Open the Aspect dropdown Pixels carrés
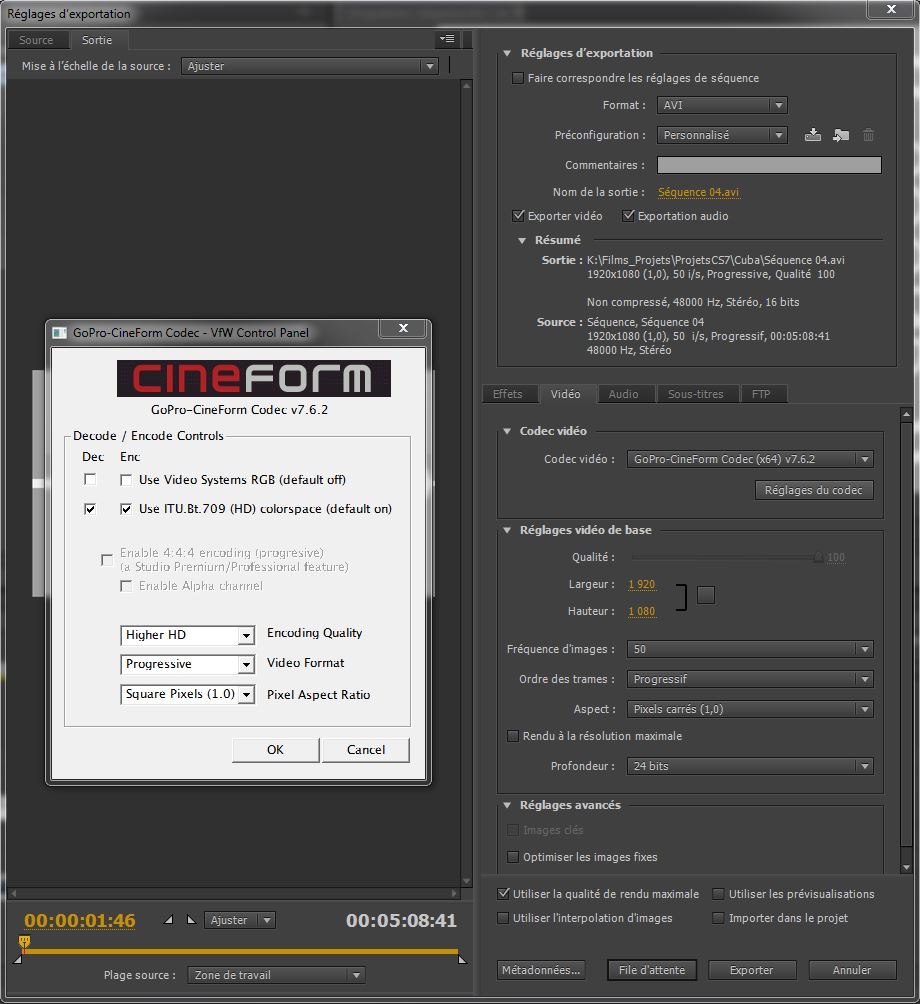920x1004 pixels. (750, 709)
